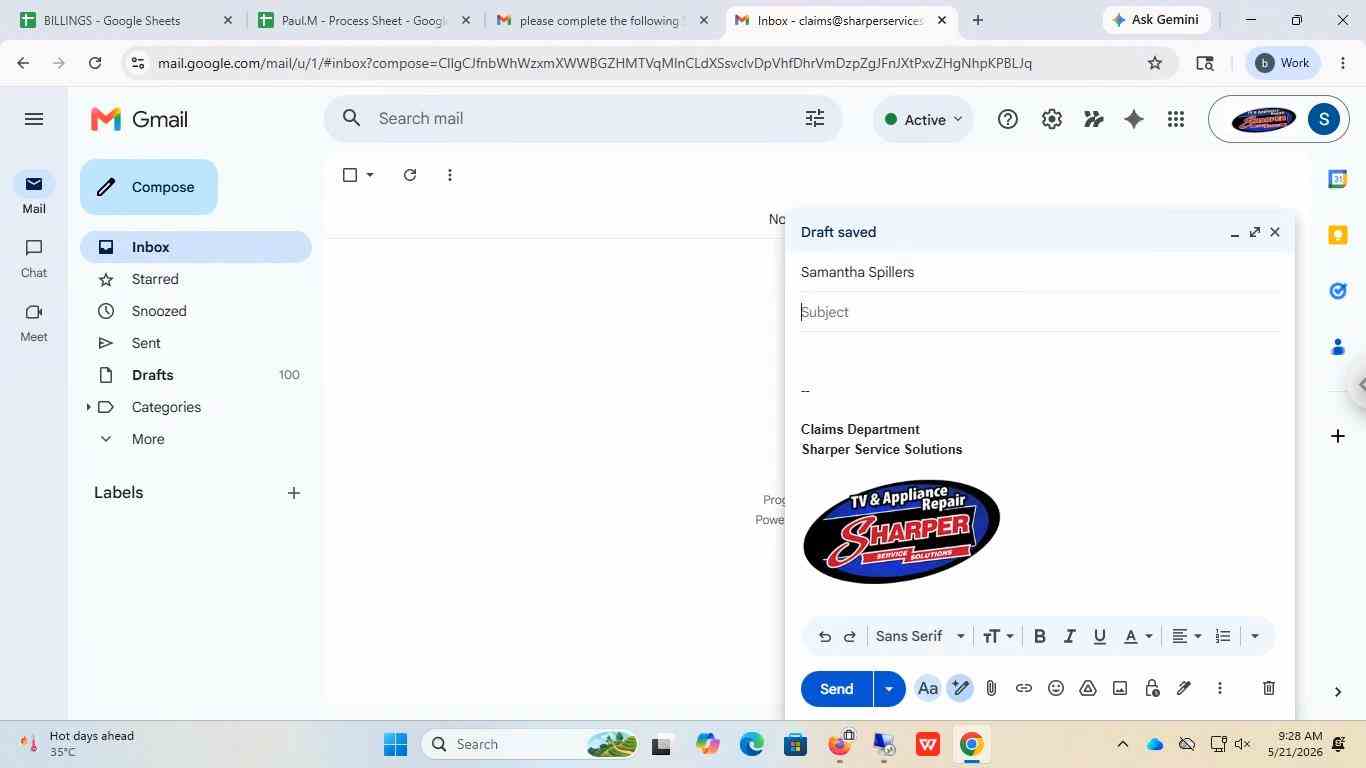
Task: Discard the draft with the trash icon
Action: point(1268,688)
